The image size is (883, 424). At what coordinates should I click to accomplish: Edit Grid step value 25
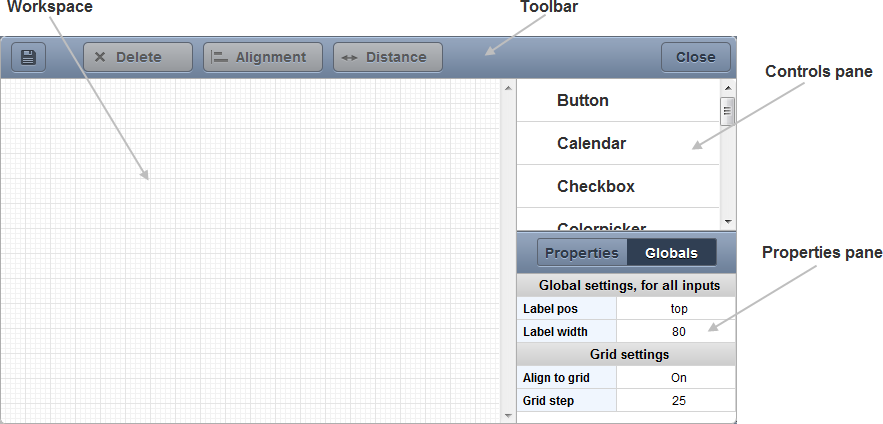pos(676,401)
